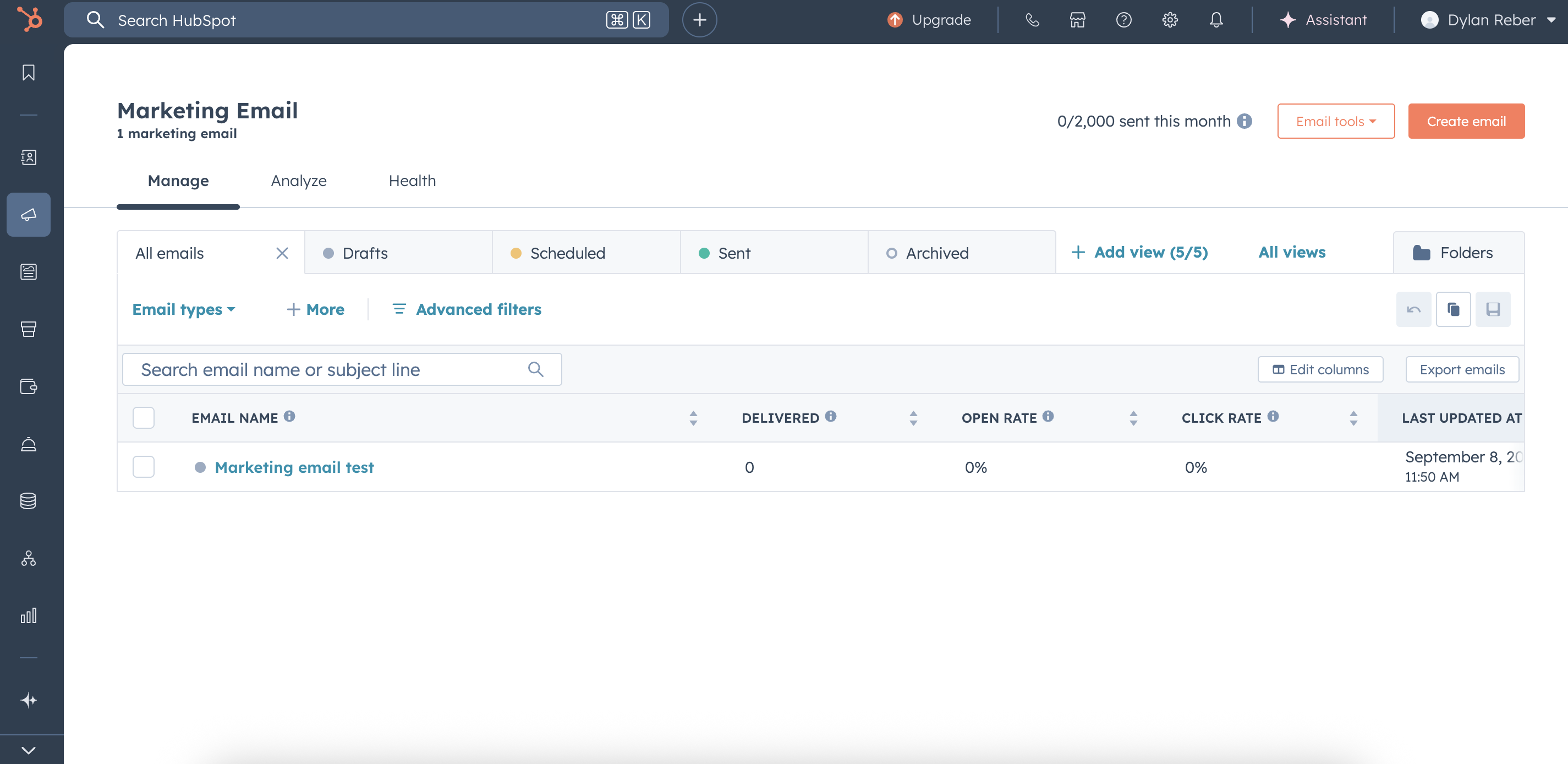Open the marketplace storefront icon
This screenshot has width=1568, height=764.
point(1077,20)
